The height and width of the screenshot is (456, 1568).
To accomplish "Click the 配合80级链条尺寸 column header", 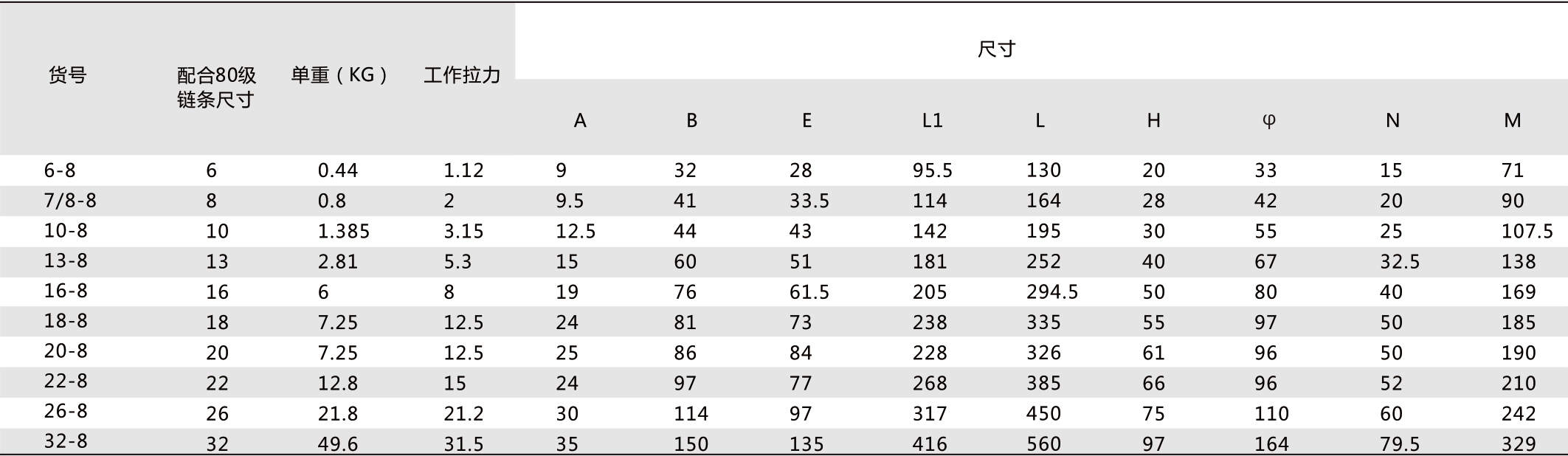I will [216, 87].
